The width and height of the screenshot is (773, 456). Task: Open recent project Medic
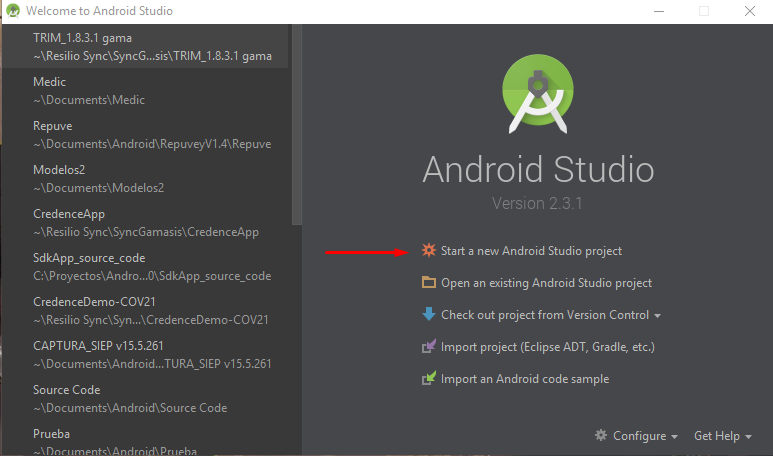click(x=146, y=90)
